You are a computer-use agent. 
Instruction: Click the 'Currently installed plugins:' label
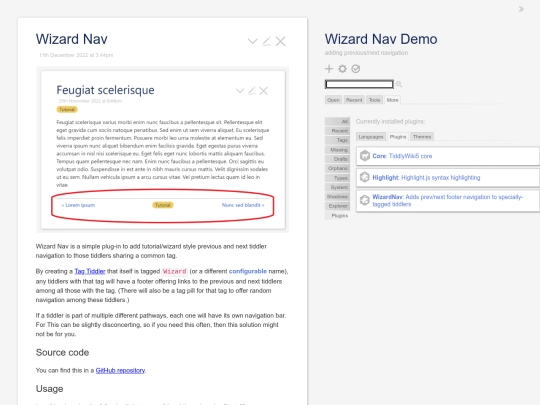point(390,122)
